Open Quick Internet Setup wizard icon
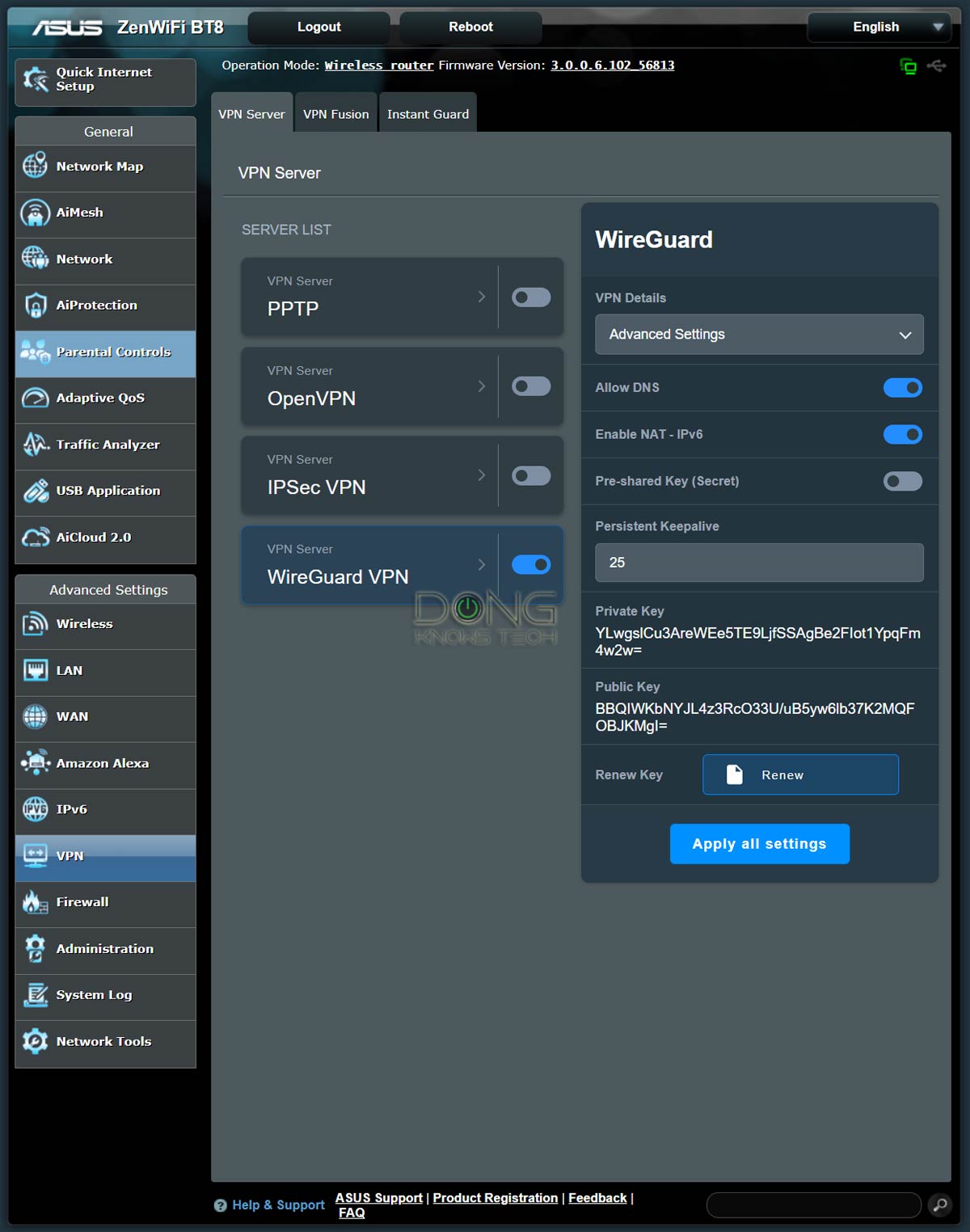Image resolution: width=970 pixels, height=1232 pixels. pos(36,79)
